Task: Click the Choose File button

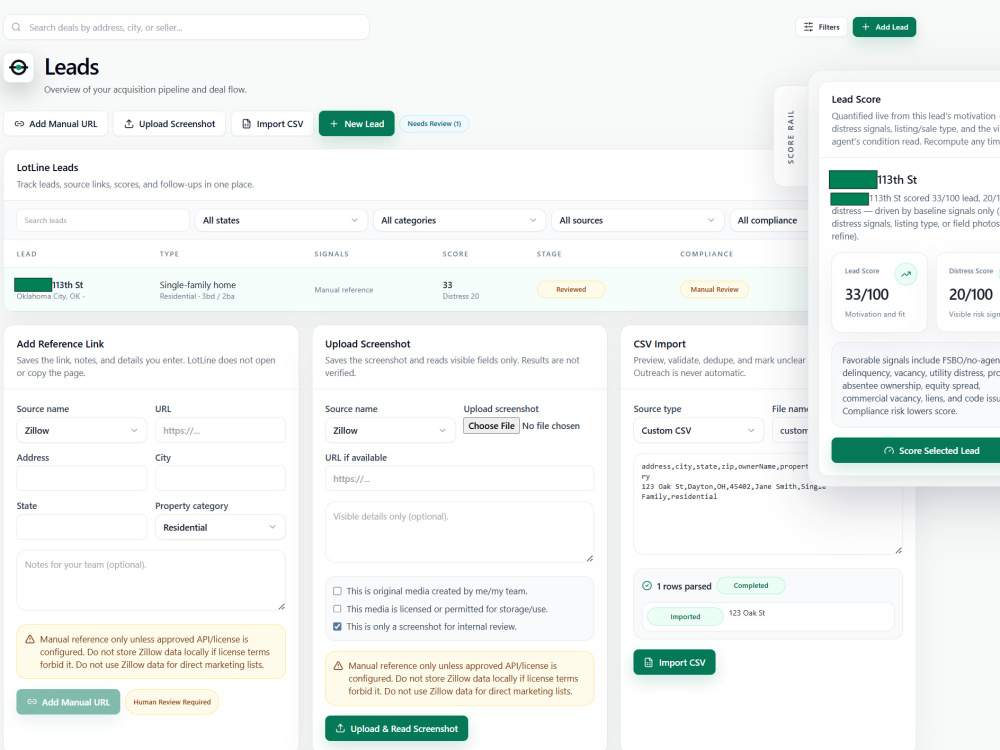Action: click(491, 426)
